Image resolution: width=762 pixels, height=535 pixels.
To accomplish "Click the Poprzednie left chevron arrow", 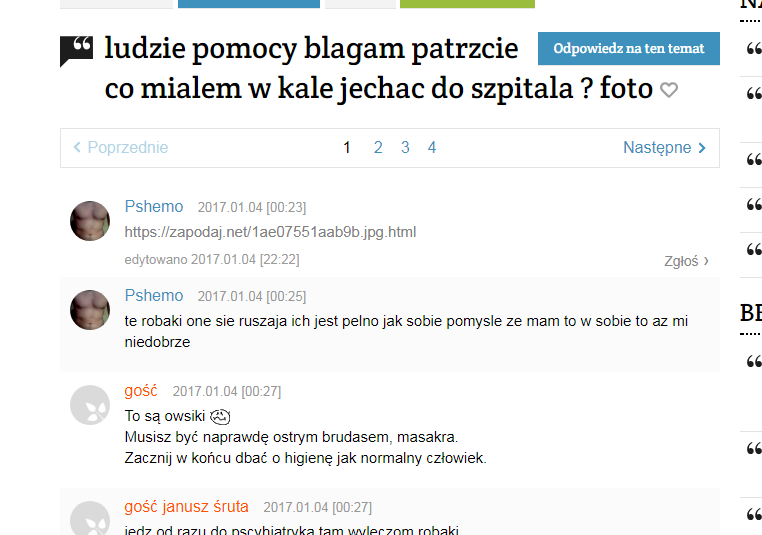I will pos(77,147).
